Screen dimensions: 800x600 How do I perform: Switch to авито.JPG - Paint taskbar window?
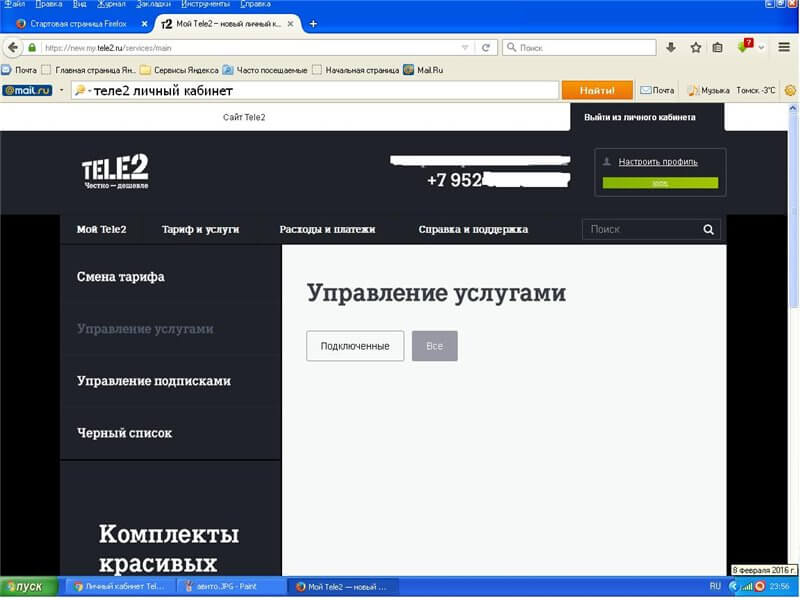tap(229, 587)
